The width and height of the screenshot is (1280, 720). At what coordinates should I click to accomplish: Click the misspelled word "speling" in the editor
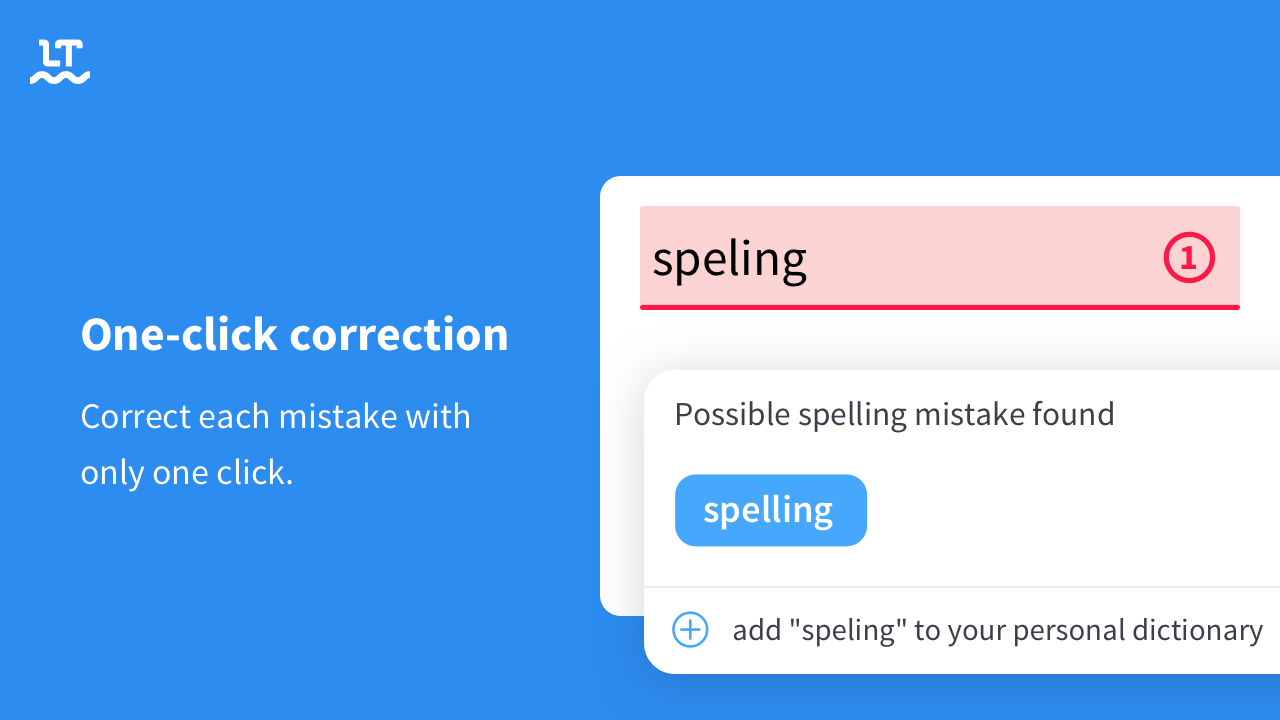click(729, 259)
